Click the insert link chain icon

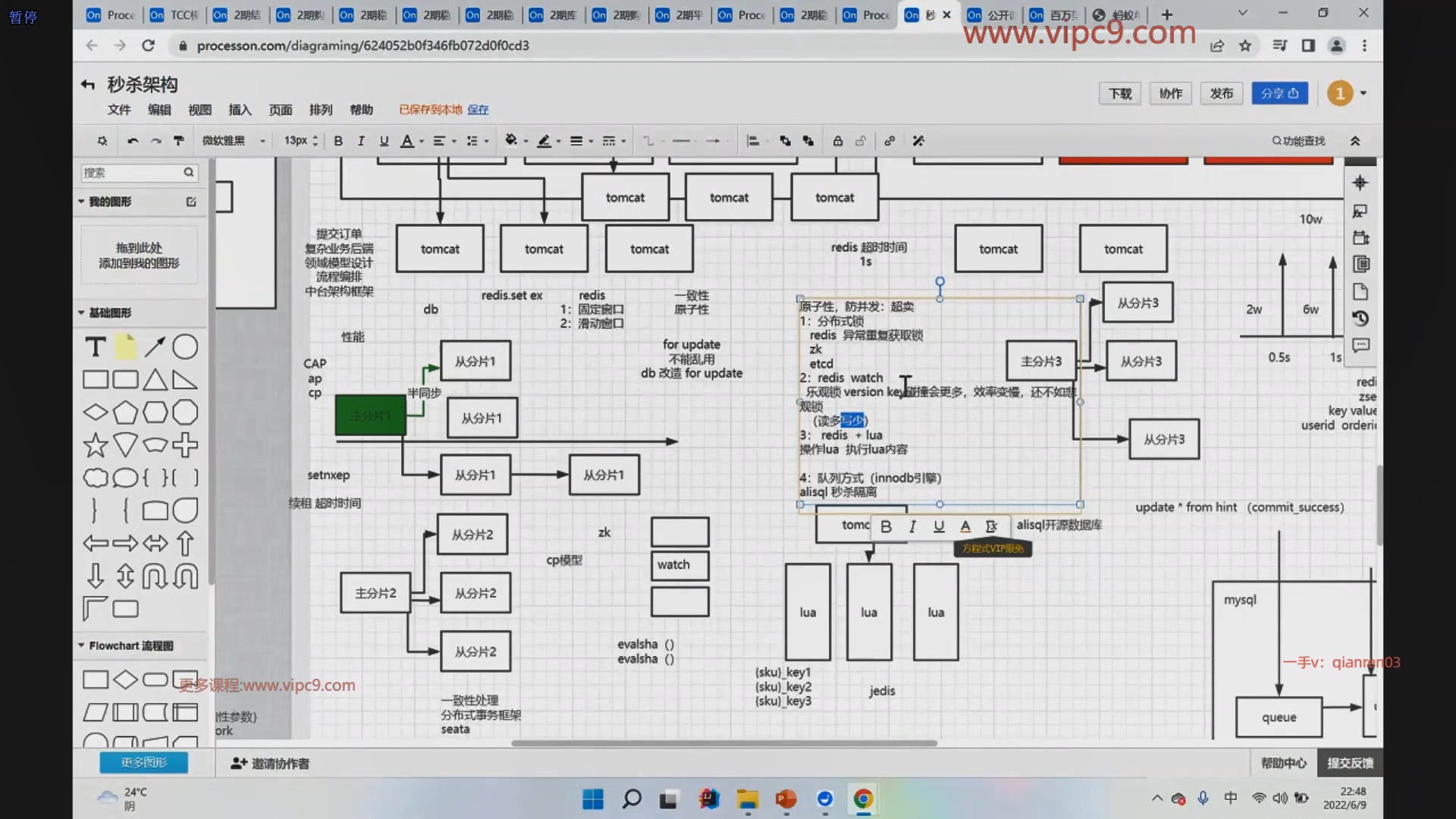[890, 141]
